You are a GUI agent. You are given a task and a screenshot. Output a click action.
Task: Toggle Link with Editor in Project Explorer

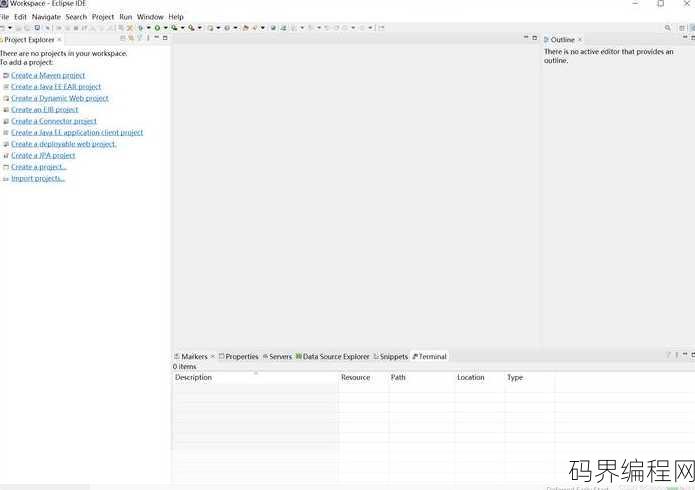pos(131,38)
